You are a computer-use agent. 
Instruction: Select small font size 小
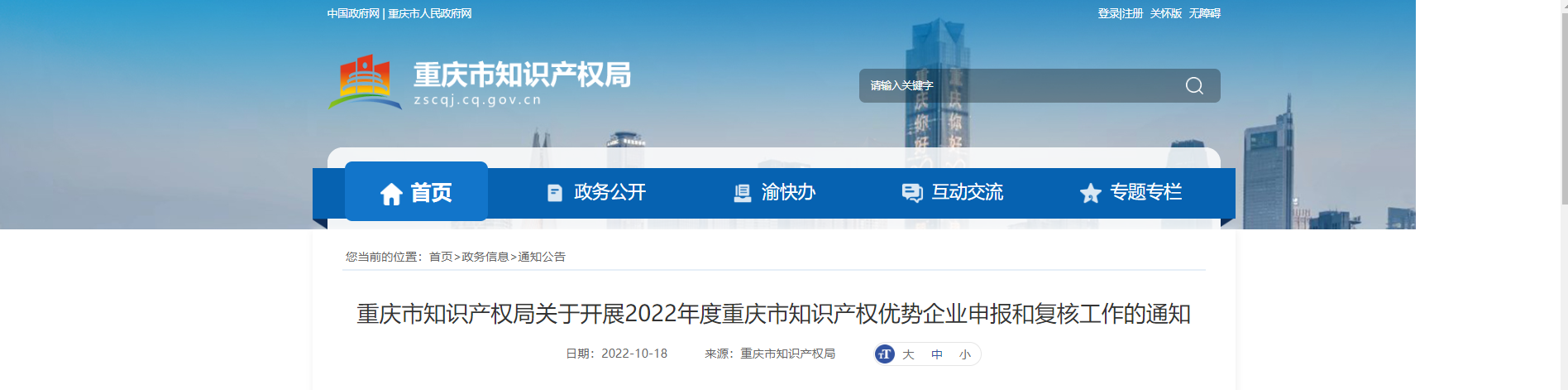(965, 354)
